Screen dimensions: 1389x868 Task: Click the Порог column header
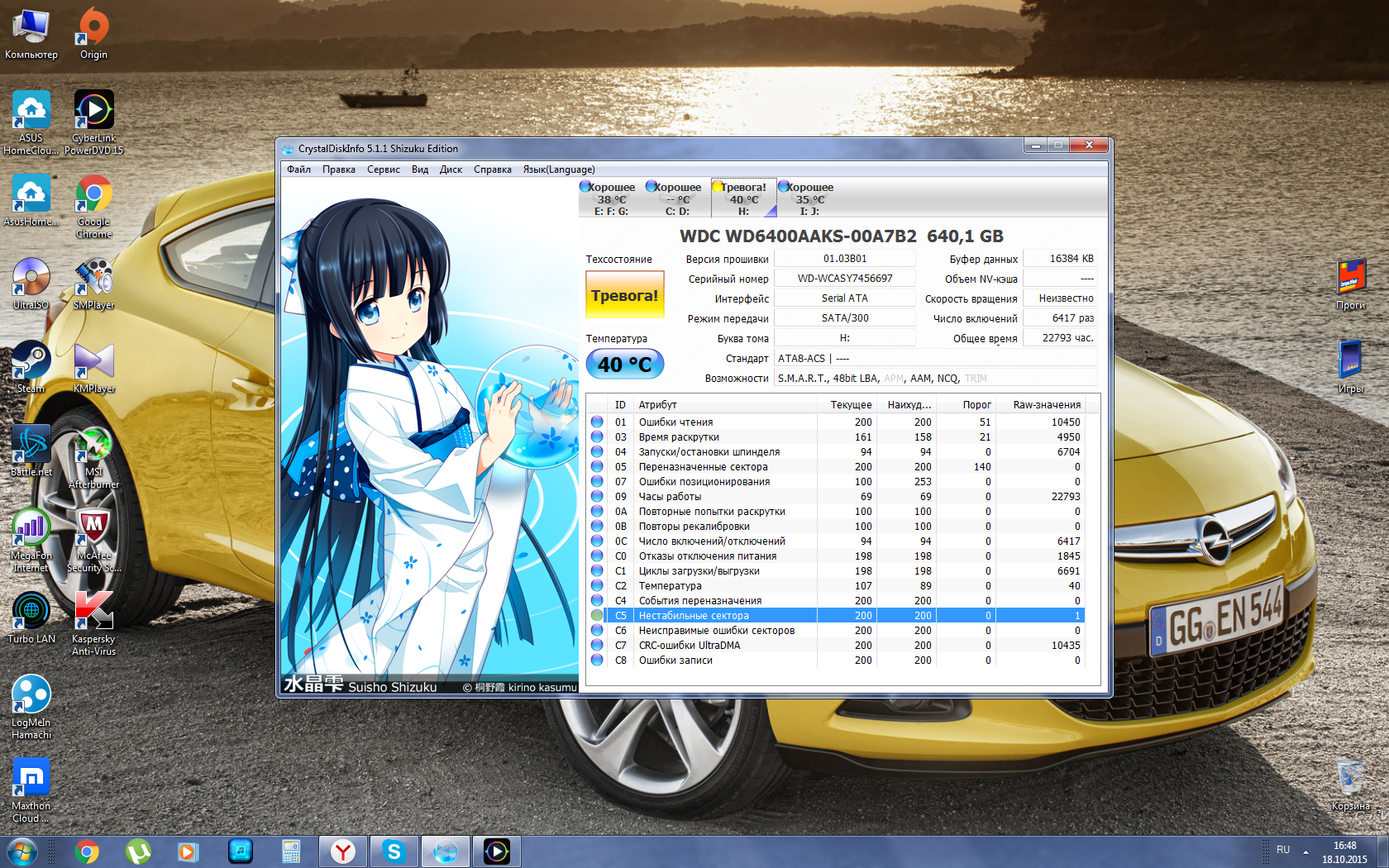pyautogui.click(x=967, y=405)
